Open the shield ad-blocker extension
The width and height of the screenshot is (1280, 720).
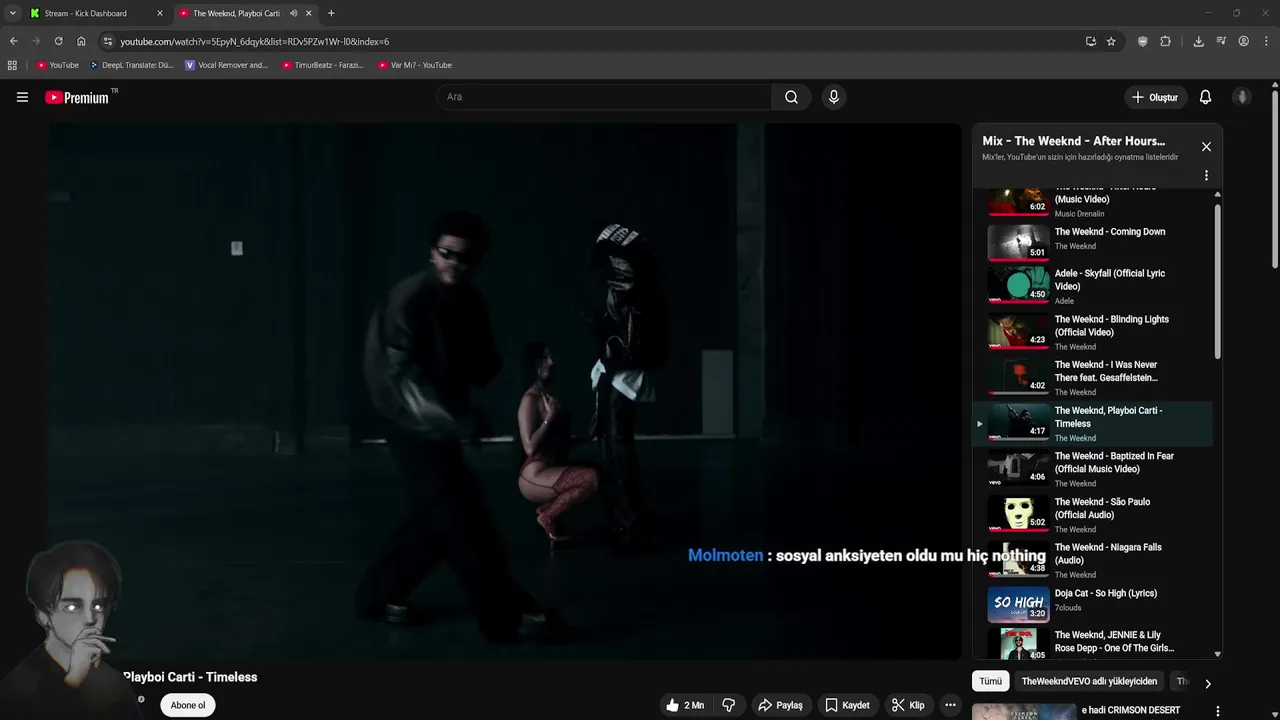coord(1143,41)
